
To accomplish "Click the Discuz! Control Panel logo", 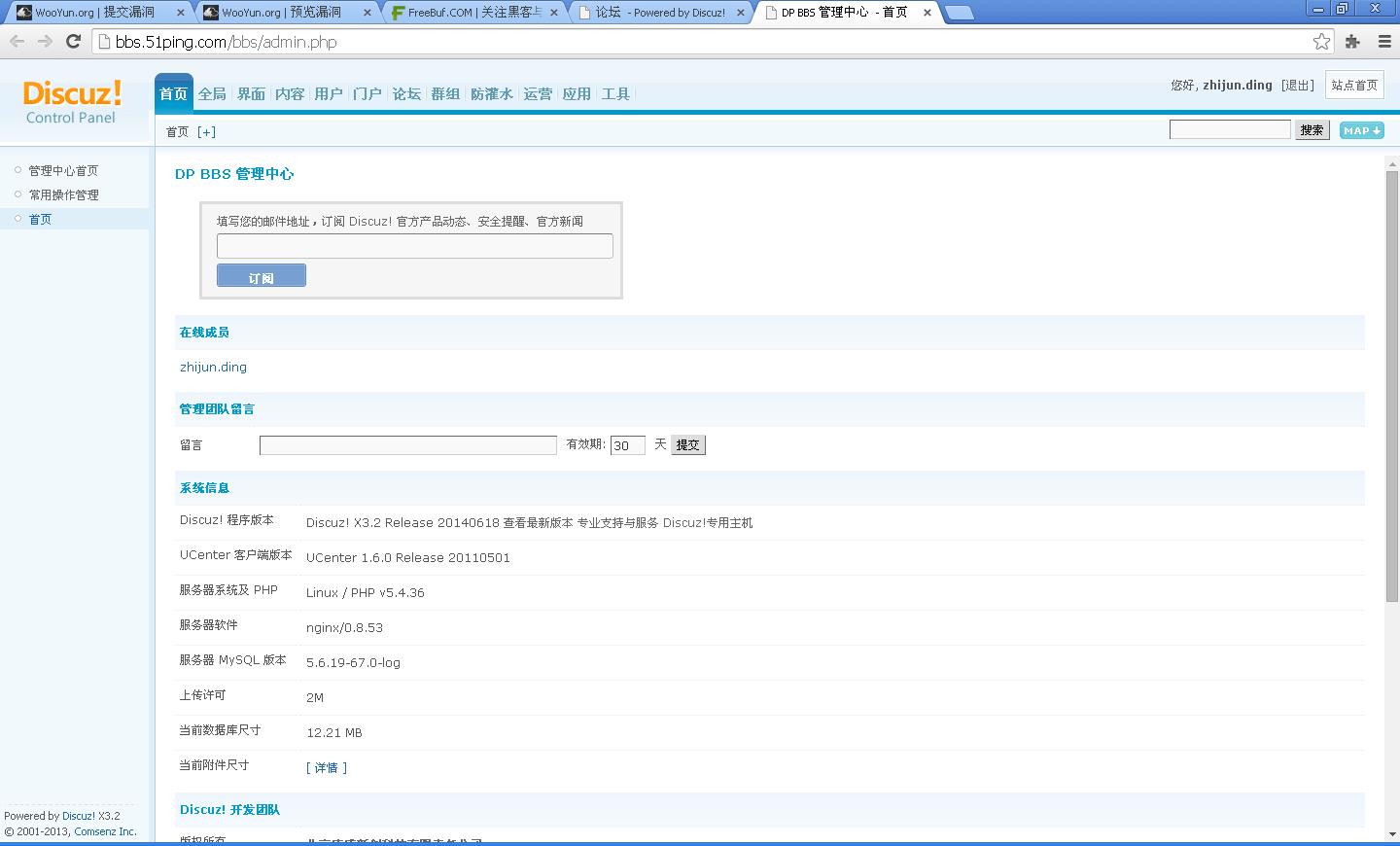I will [72, 101].
